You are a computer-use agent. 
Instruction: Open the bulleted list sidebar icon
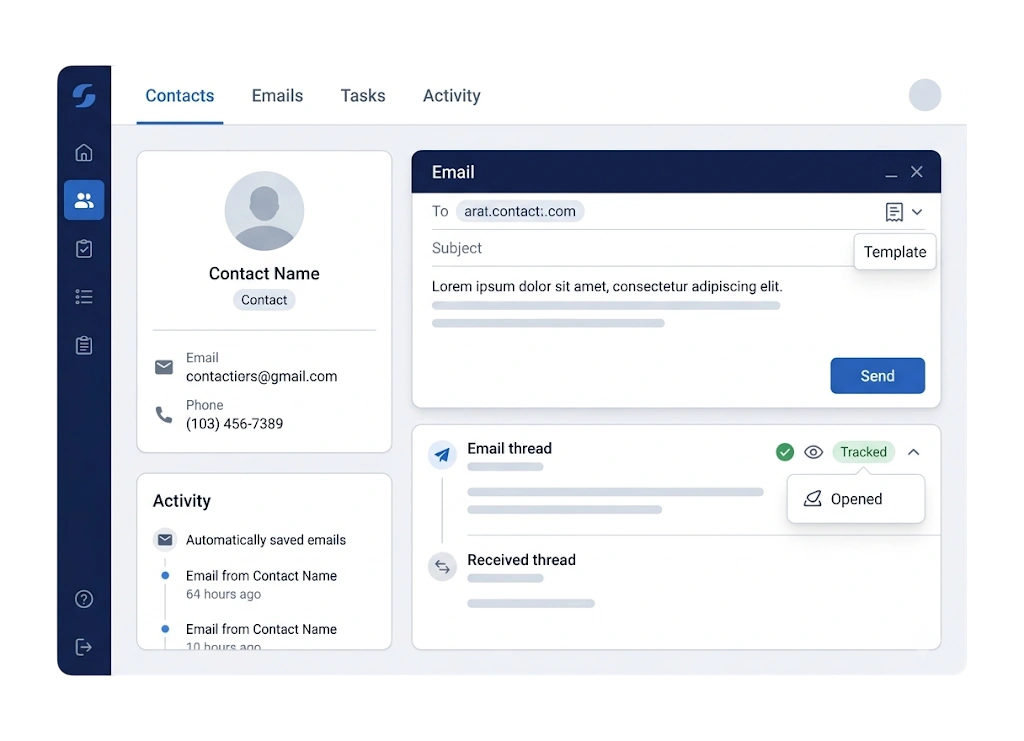84,297
